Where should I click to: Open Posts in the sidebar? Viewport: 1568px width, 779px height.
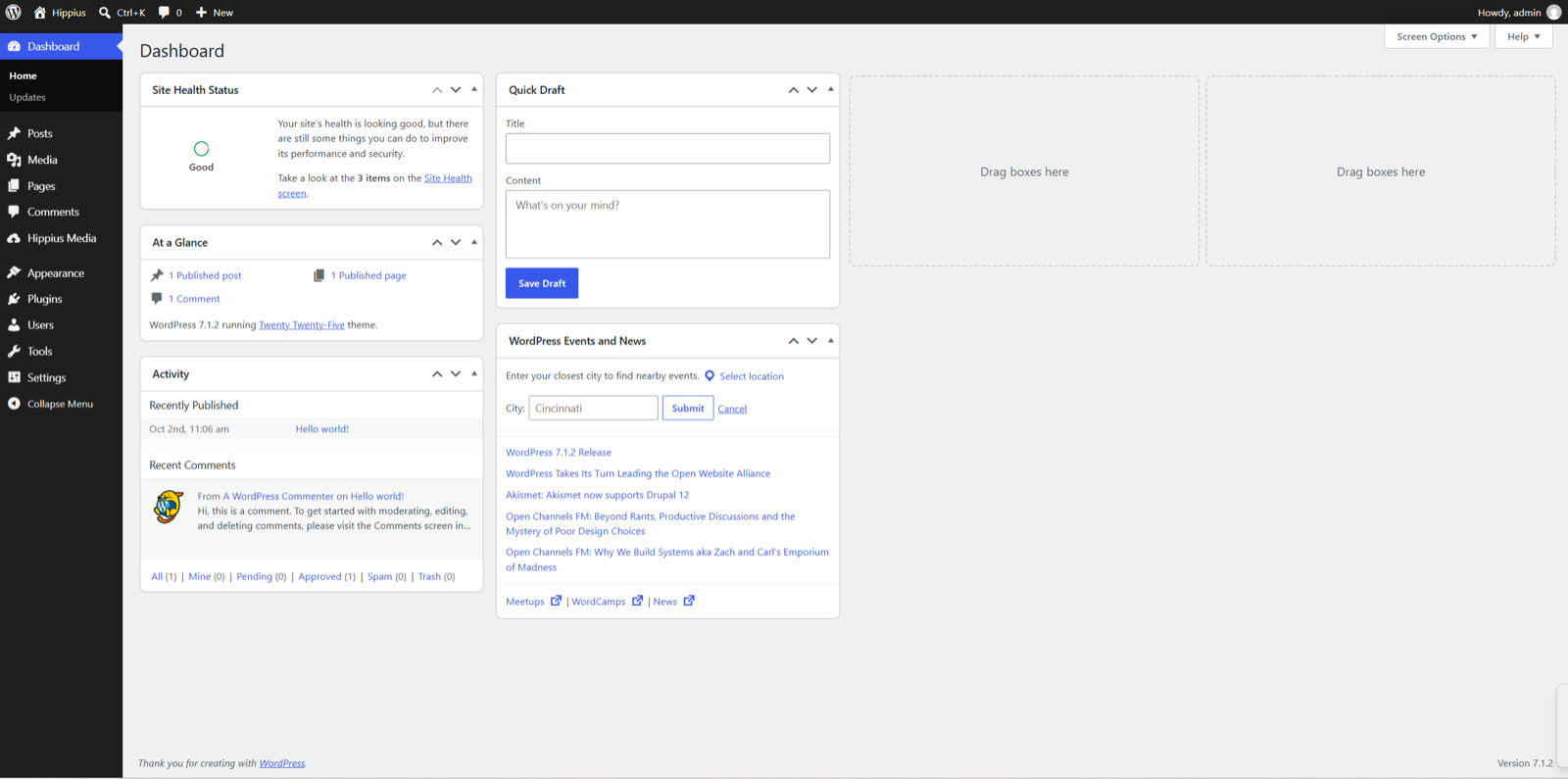[61, 133]
